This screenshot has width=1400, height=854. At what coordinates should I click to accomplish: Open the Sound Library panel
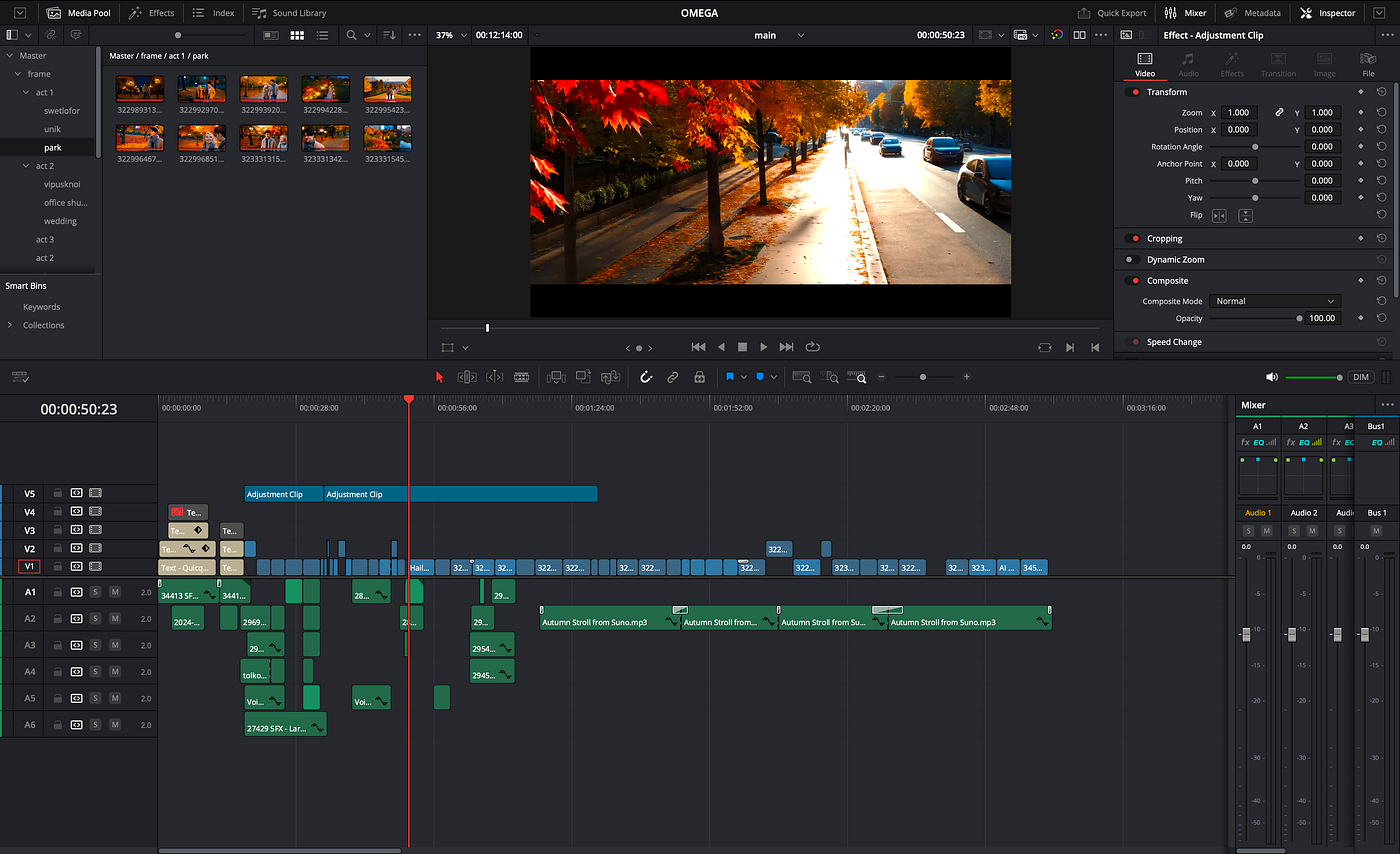point(289,13)
